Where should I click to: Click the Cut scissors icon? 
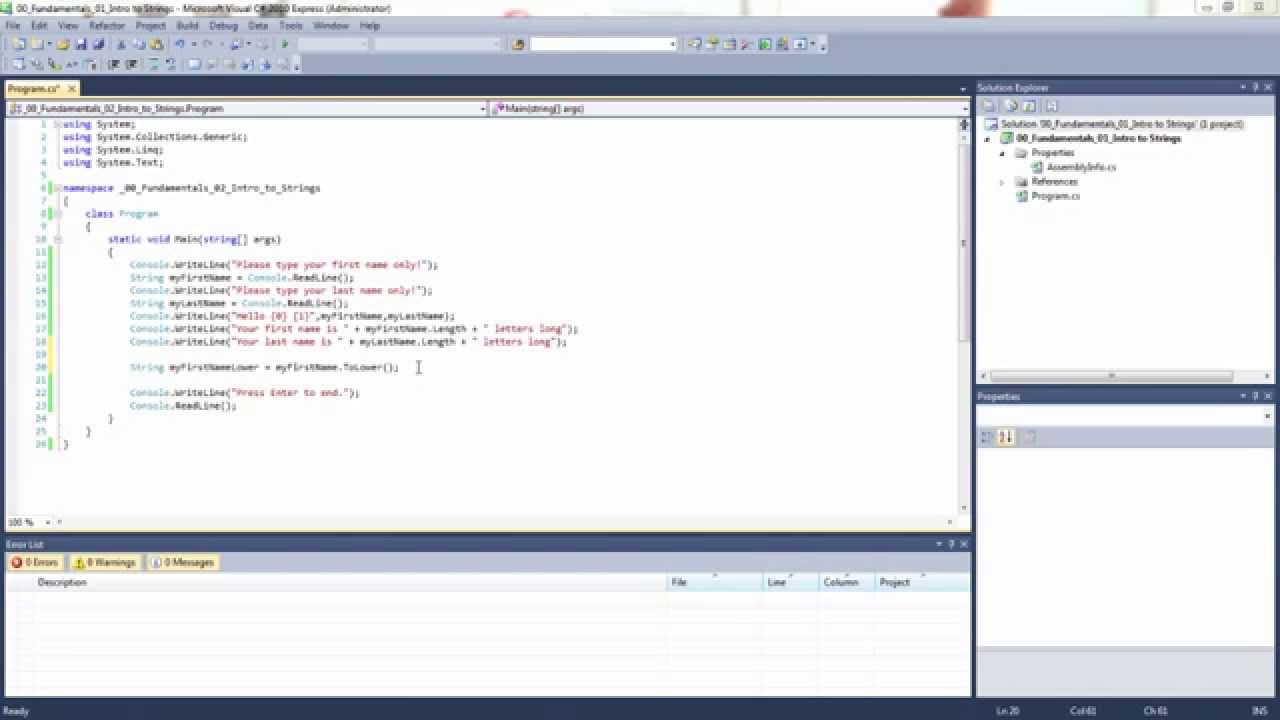(x=121, y=44)
